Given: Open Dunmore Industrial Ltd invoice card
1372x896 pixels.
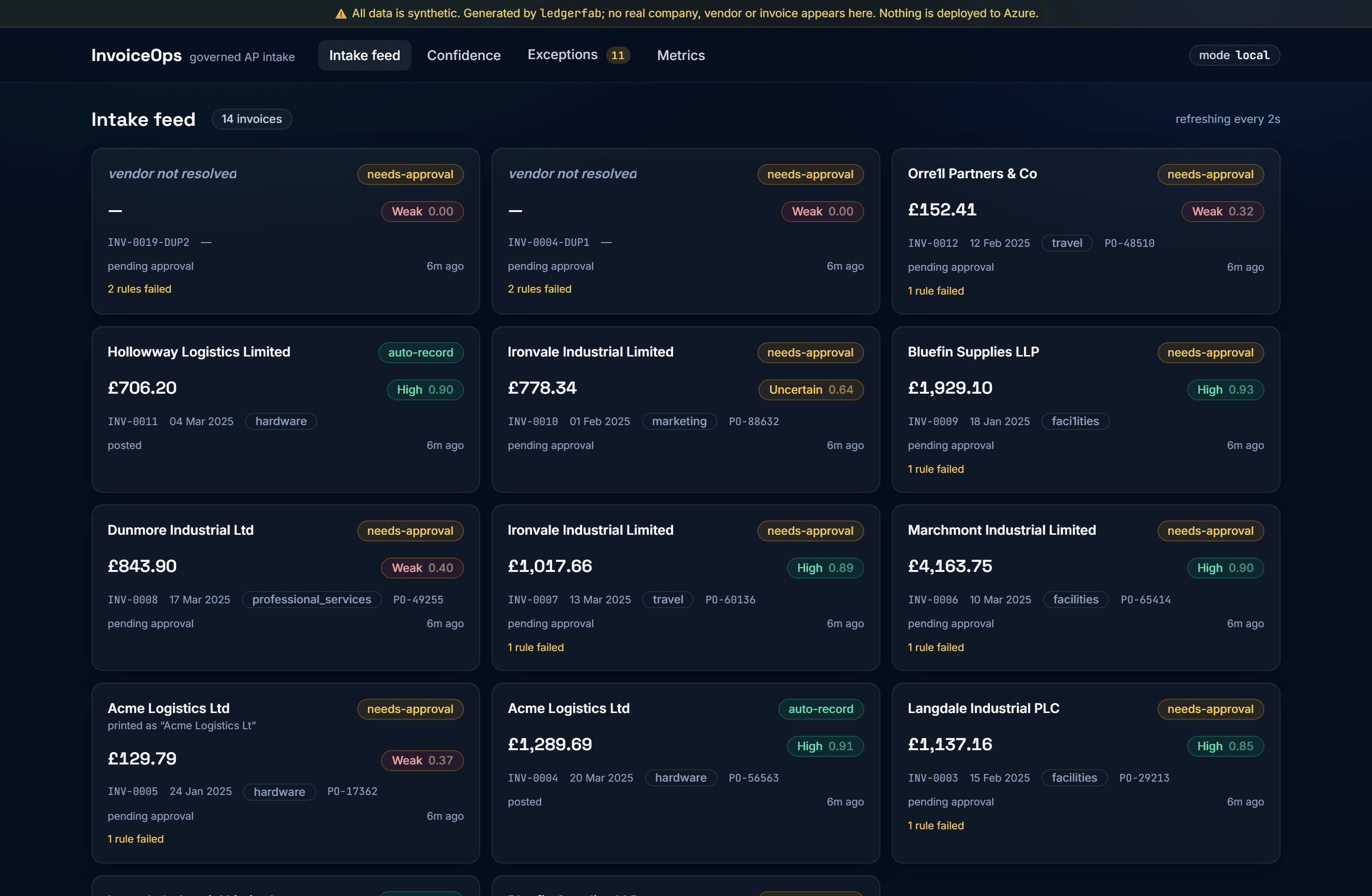Looking at the screenshot, I should tap(285, 588).
